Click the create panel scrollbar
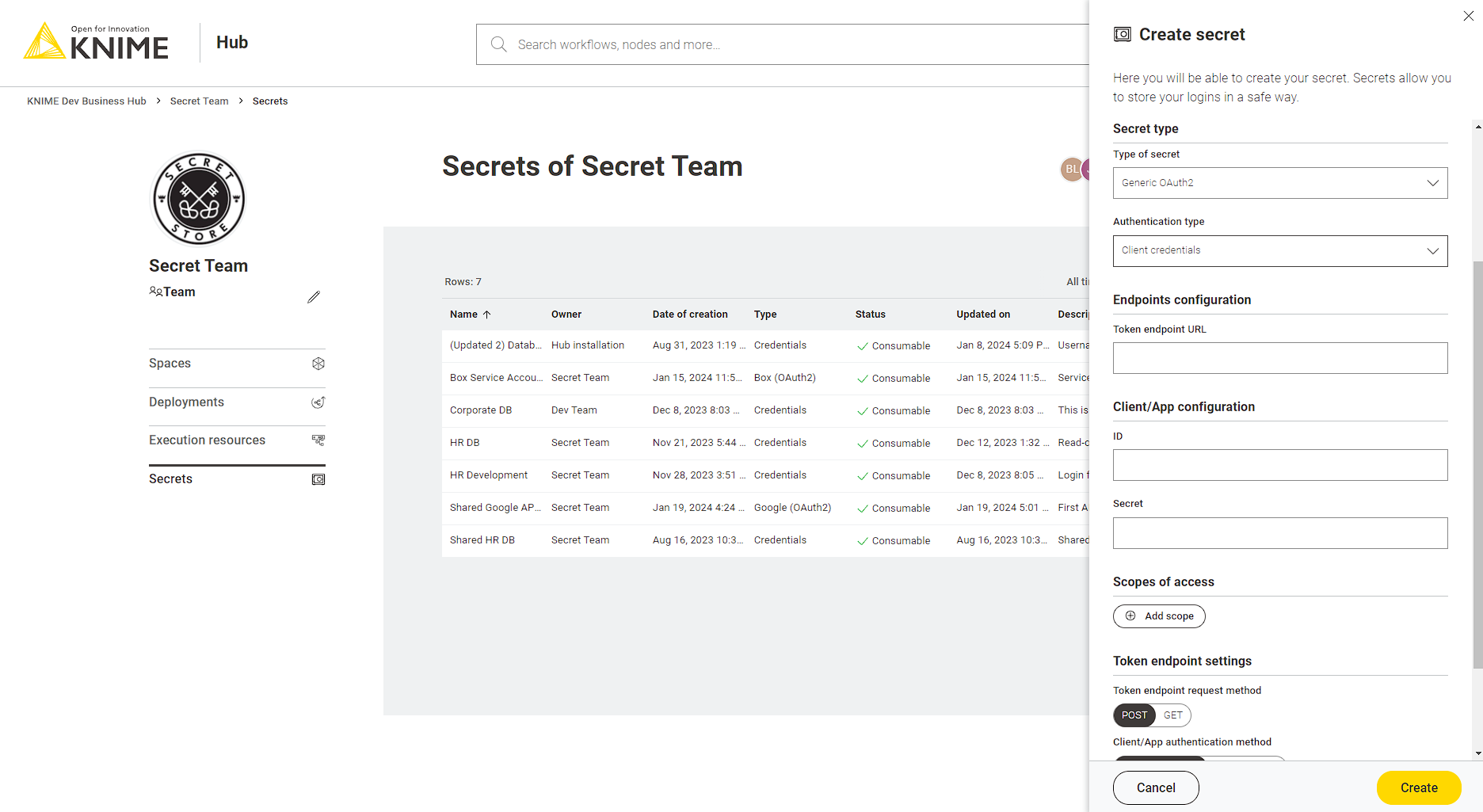 pos(1477,464)
